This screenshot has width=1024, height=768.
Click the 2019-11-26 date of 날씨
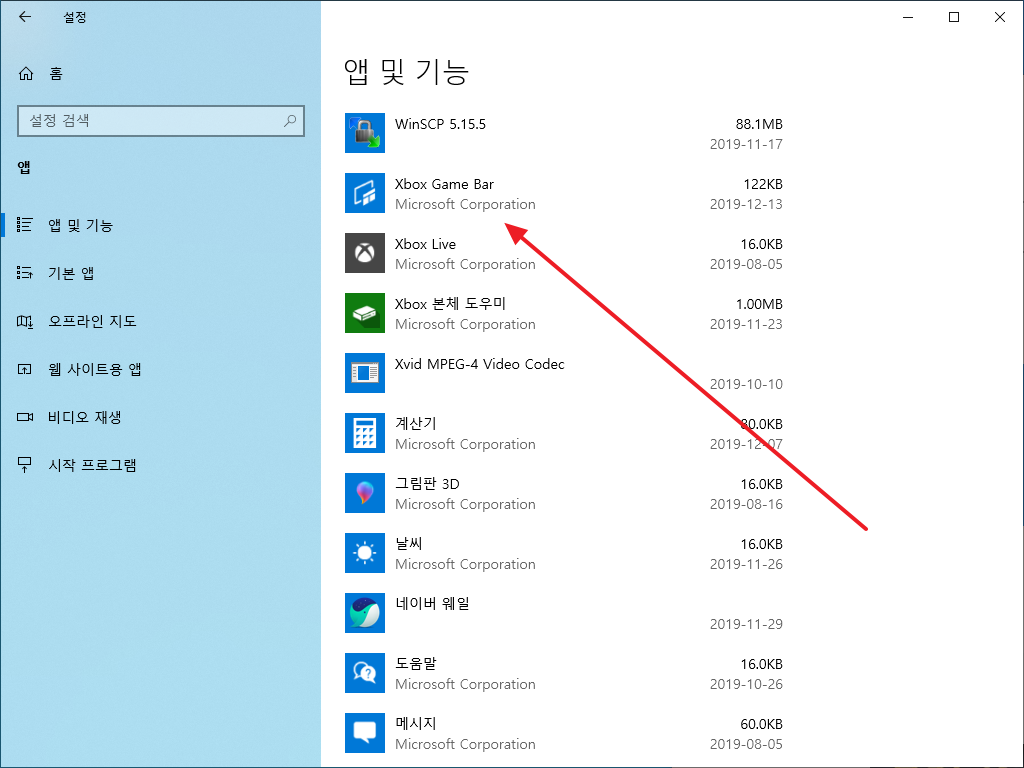746,565
